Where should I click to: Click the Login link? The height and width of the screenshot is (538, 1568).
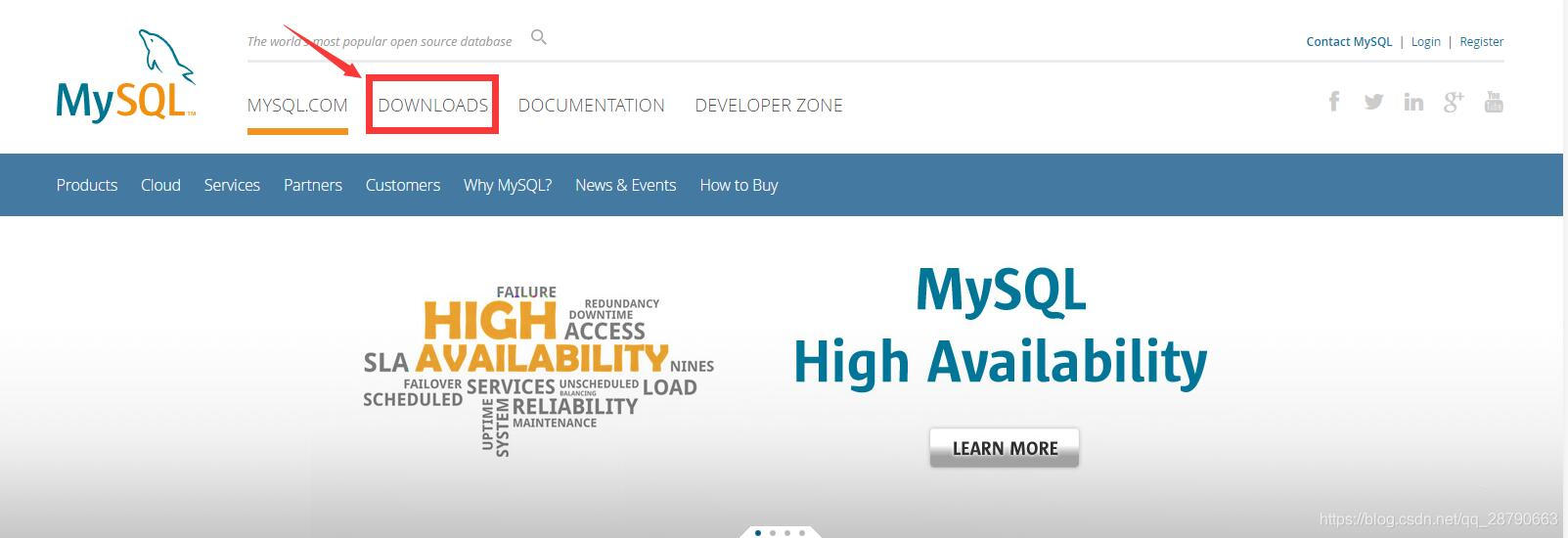click(1426, 41)
